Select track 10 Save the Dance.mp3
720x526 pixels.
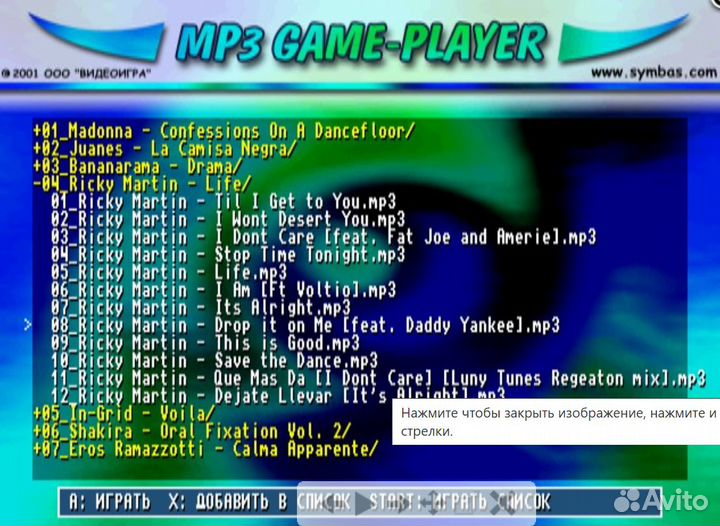tap(214, 361)
